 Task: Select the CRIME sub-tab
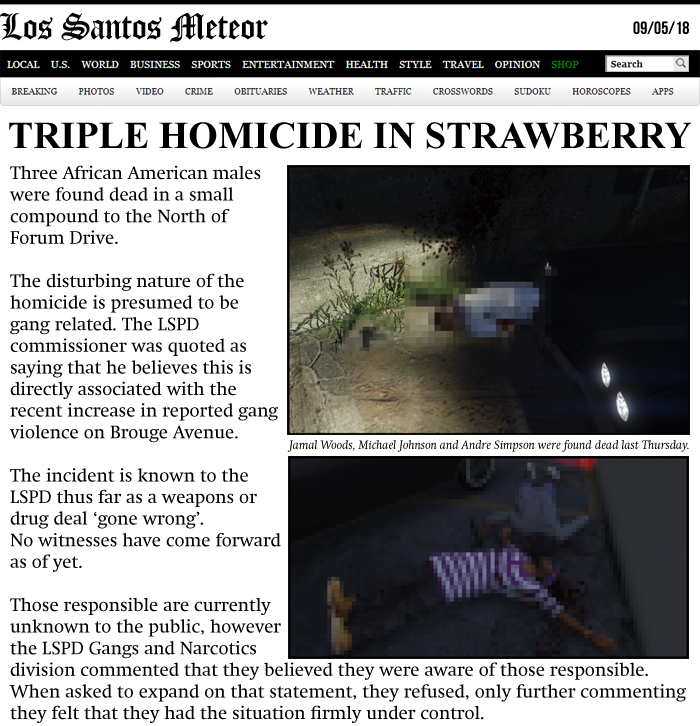pyautogui.click(x=199, y=91)
